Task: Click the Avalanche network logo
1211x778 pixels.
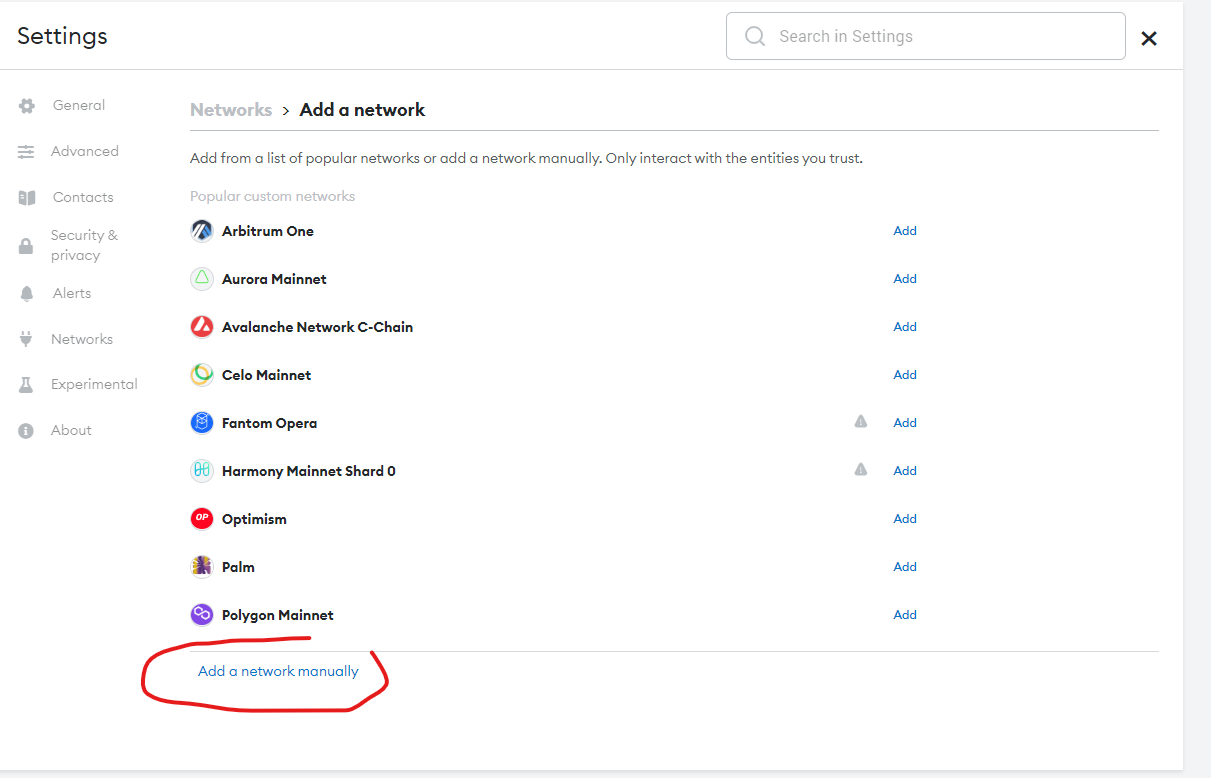Action: [x=202, y=327]
